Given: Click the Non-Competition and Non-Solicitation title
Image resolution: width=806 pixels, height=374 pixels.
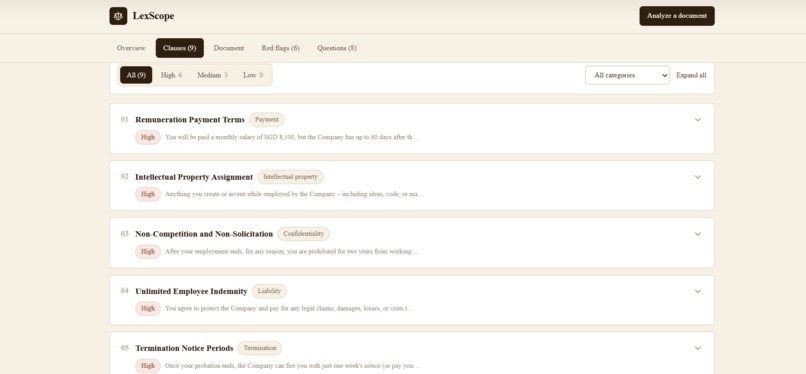Looking at the screenshot, I should coord(204,234).
